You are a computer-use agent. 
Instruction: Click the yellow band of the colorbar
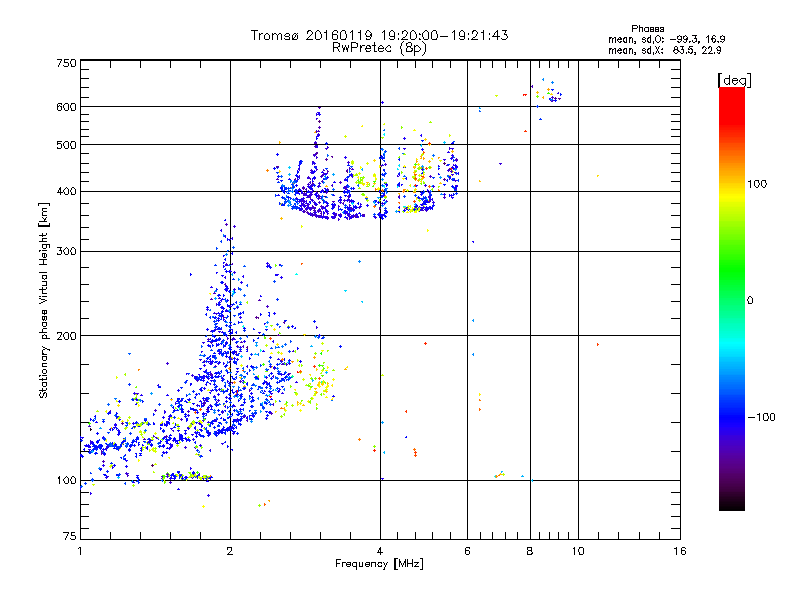tap(732, 195)
